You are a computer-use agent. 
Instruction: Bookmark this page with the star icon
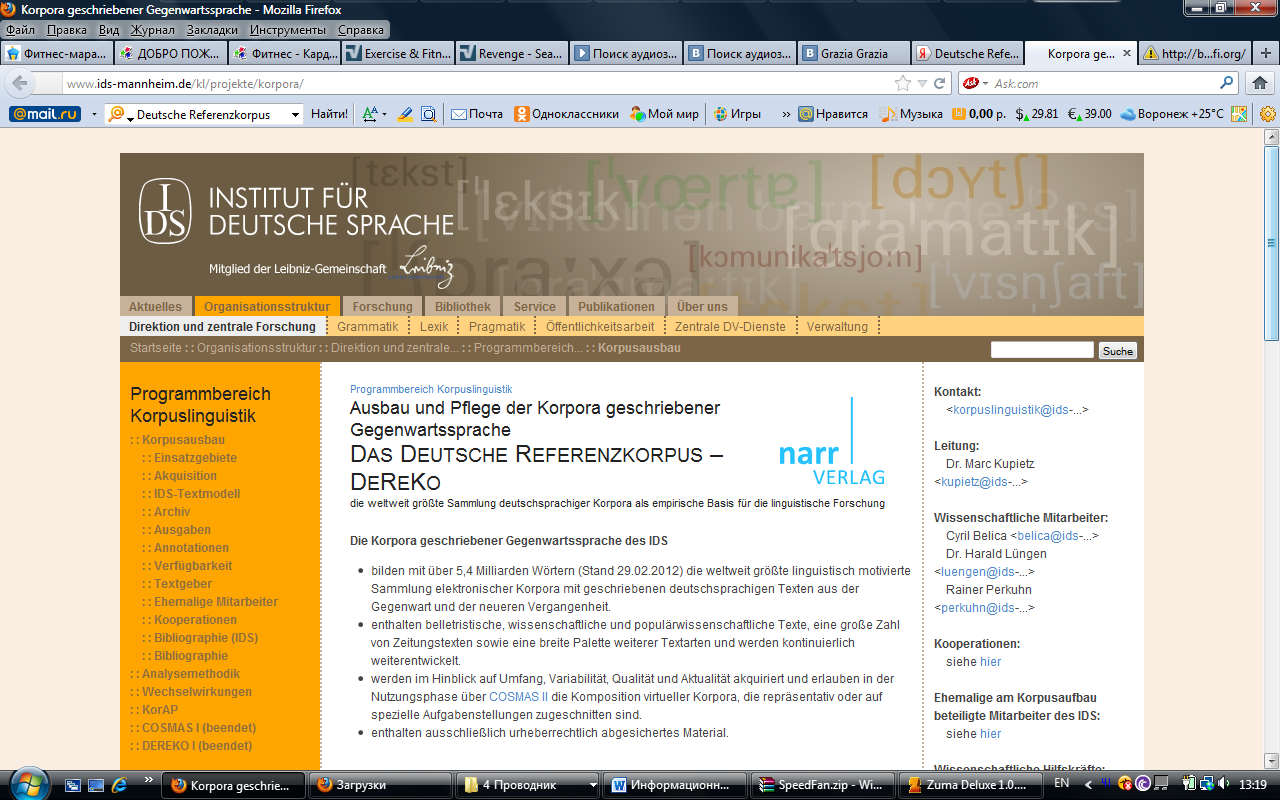tap(903, 84)
